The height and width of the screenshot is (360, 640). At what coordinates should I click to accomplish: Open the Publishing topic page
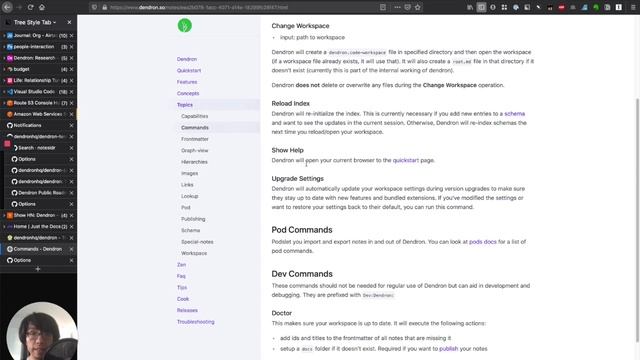click(x=193, y=219)
